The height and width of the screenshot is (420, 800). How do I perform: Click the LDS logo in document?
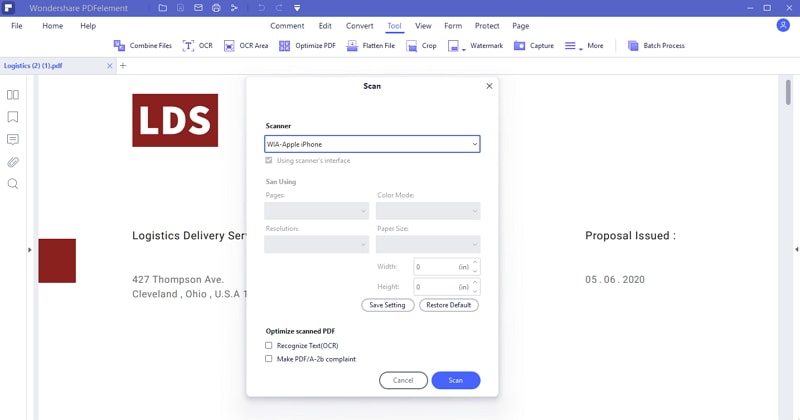[175, 120]
